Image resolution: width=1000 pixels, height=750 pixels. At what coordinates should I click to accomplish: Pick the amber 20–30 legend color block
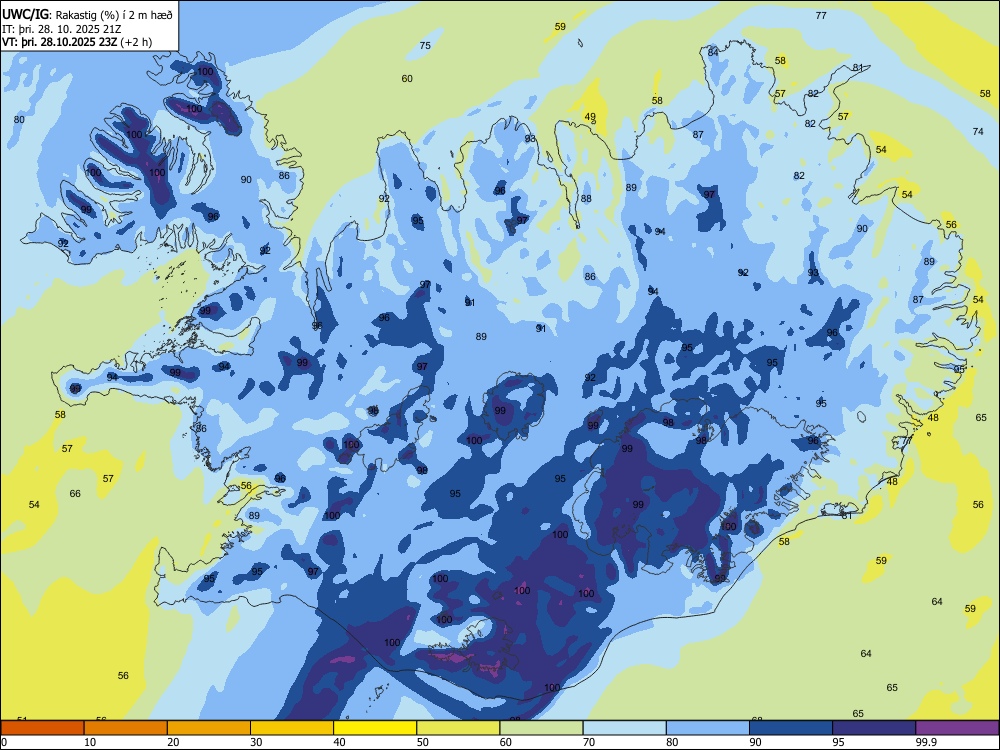[x=209, y=728]
